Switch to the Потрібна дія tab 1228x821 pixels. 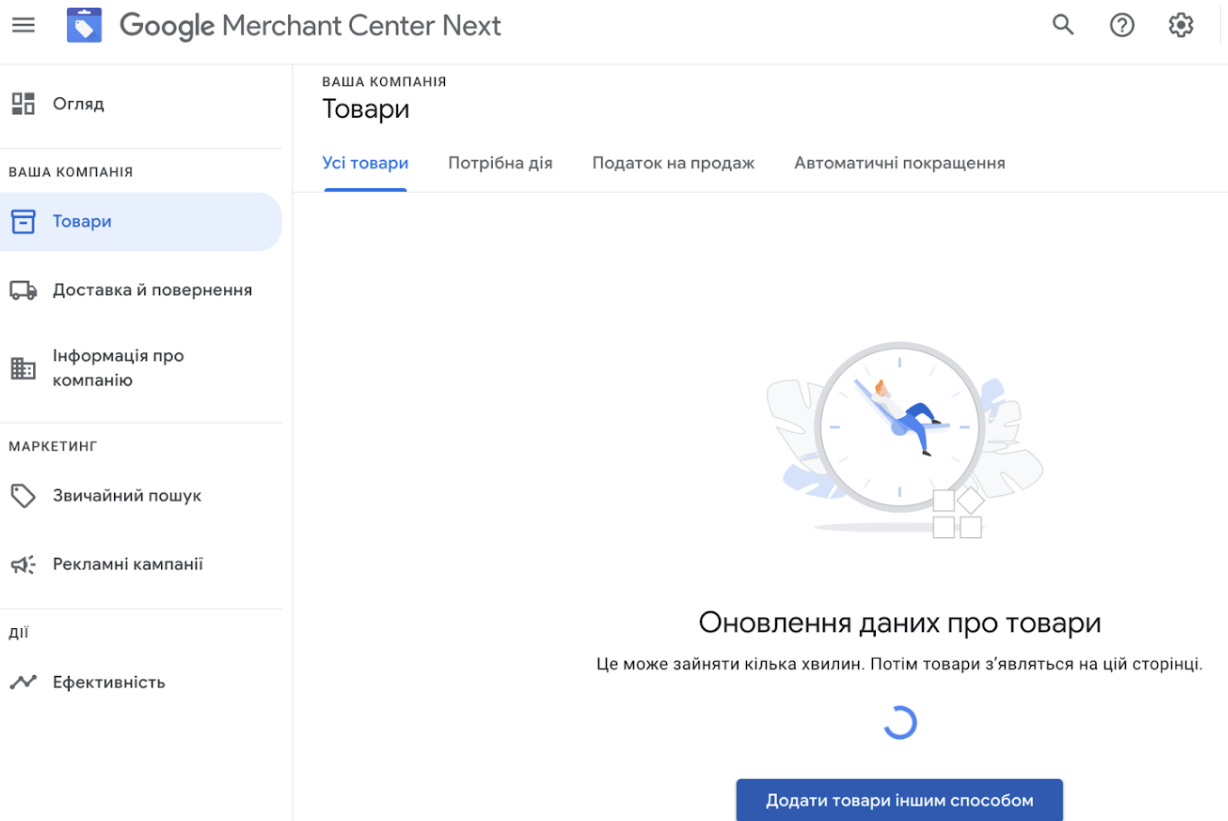click(501, 162)
